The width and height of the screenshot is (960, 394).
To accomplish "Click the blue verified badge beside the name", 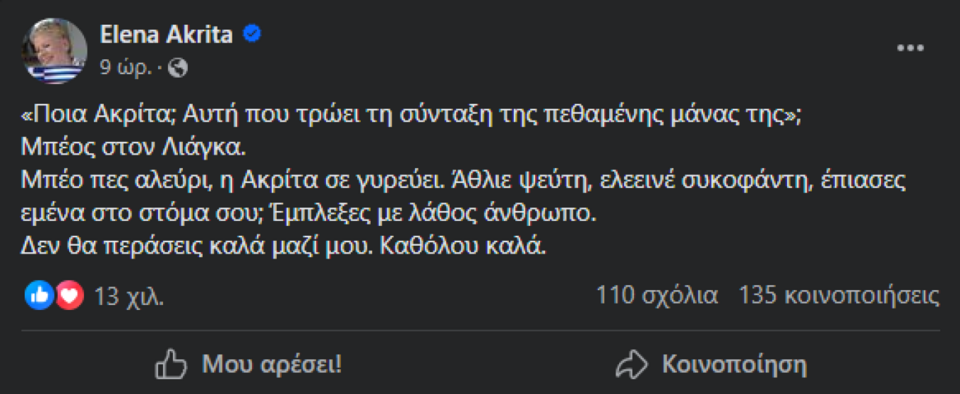I will point(252,35).
